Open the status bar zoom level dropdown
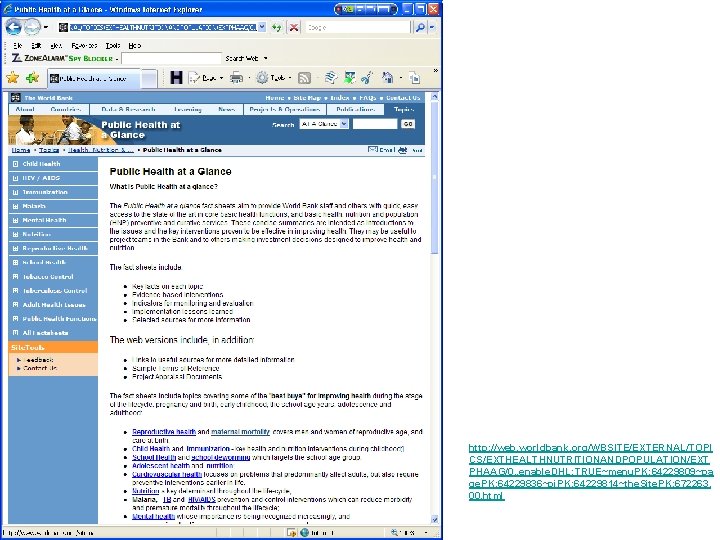 point(426,533)
